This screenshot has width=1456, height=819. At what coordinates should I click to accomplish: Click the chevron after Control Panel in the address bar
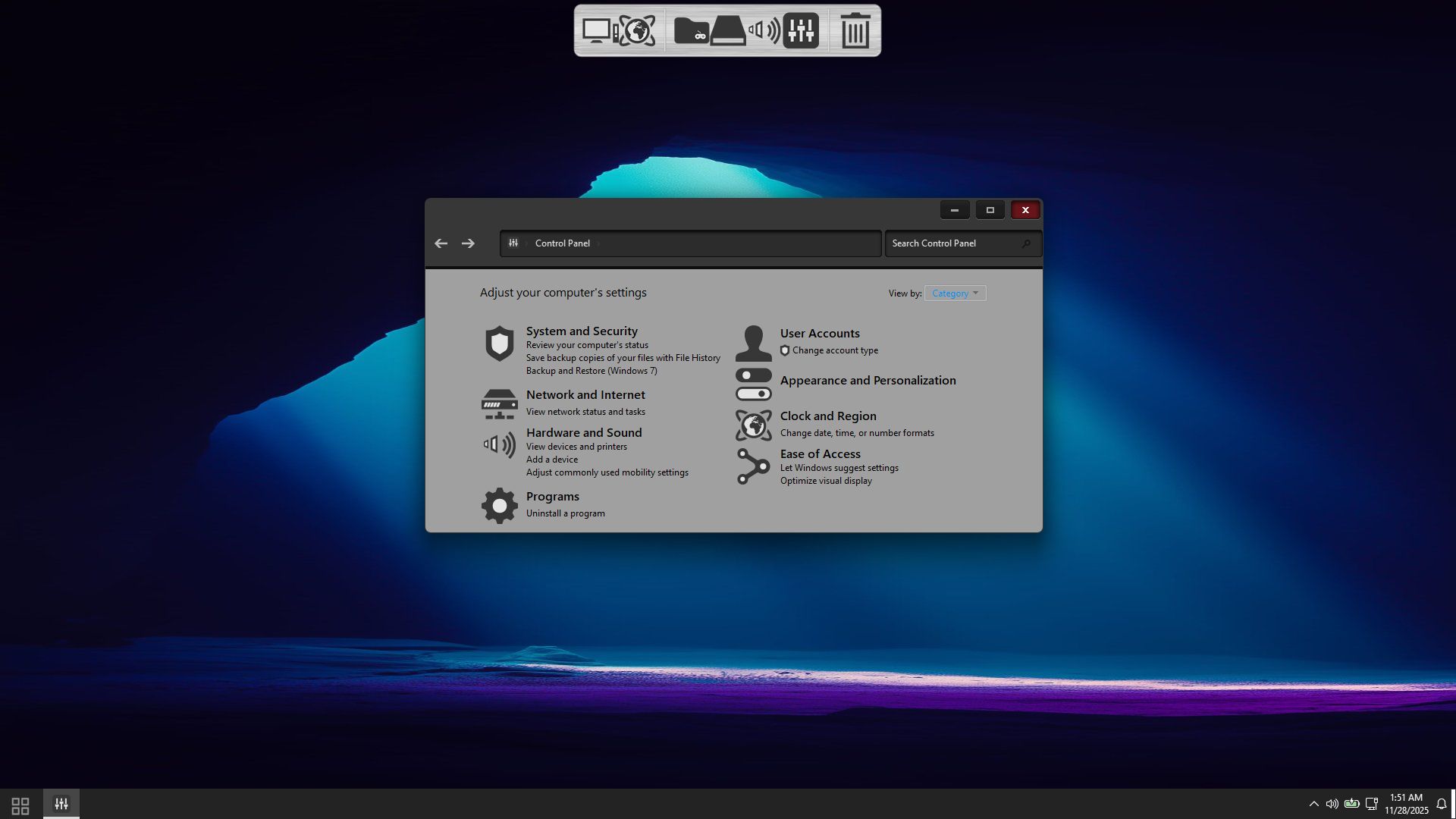coord(598,243)
